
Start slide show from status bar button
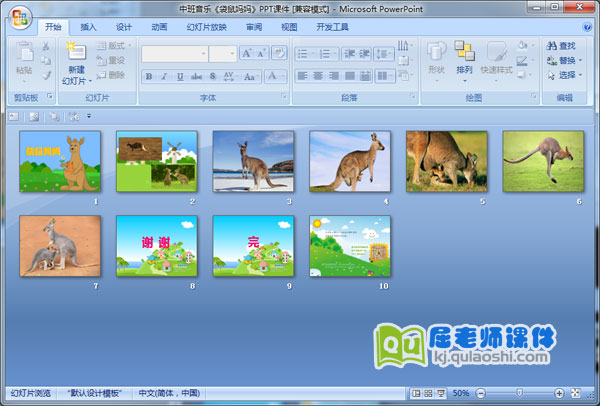(441, 393)
